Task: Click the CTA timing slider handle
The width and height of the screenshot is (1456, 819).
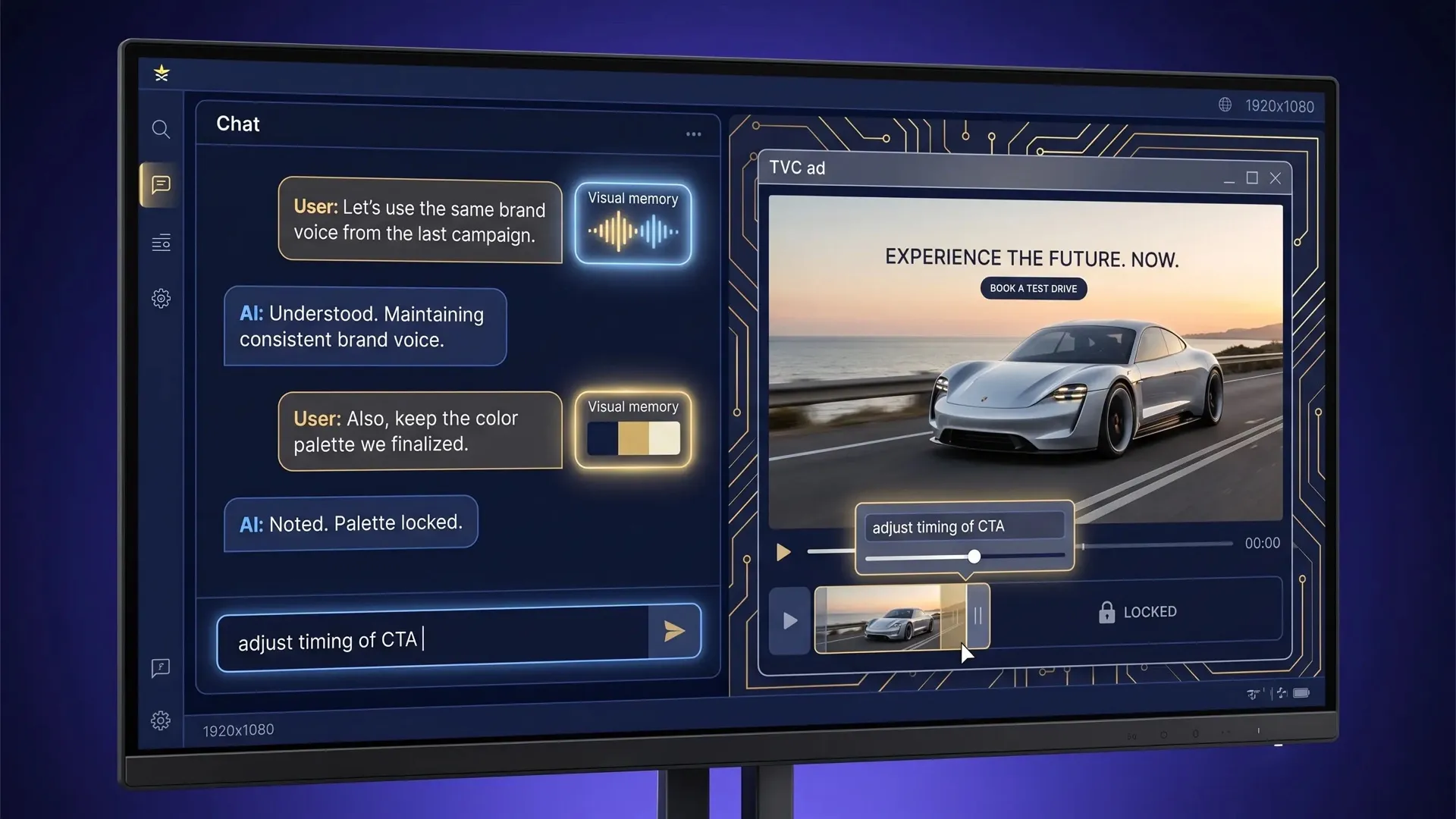Action: pyautogui.click(x=974, y=557)
